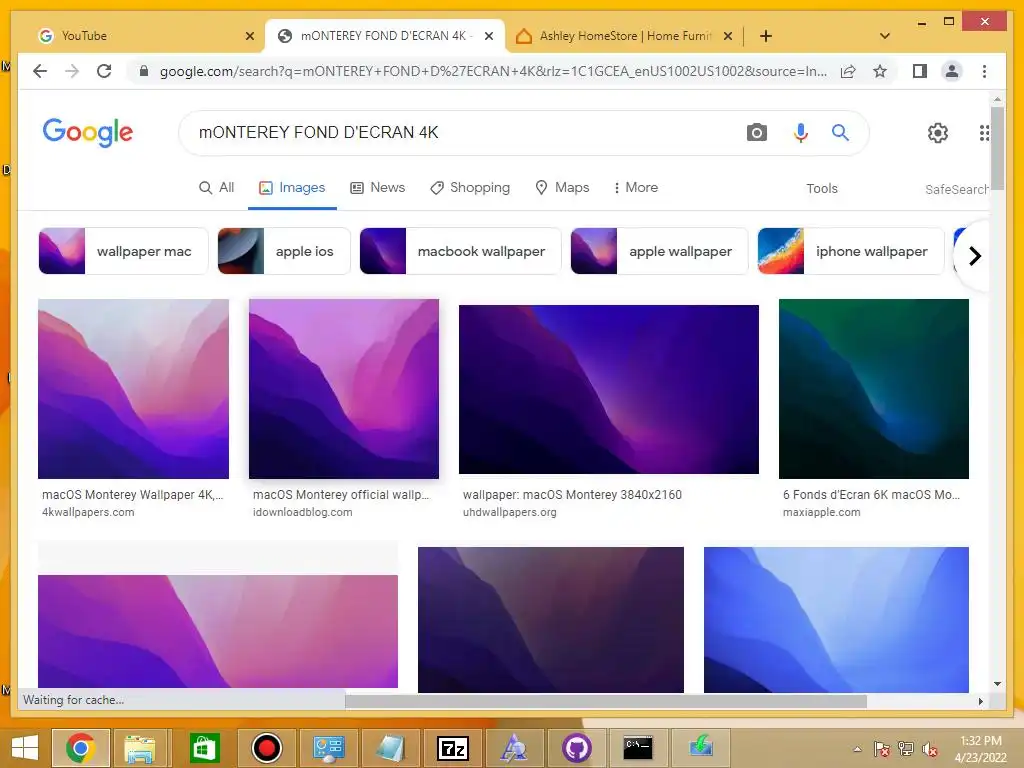Show more suggestion chips with right arrow
This screenshot has width=1024, height=768.
click(x=974, y=256)
